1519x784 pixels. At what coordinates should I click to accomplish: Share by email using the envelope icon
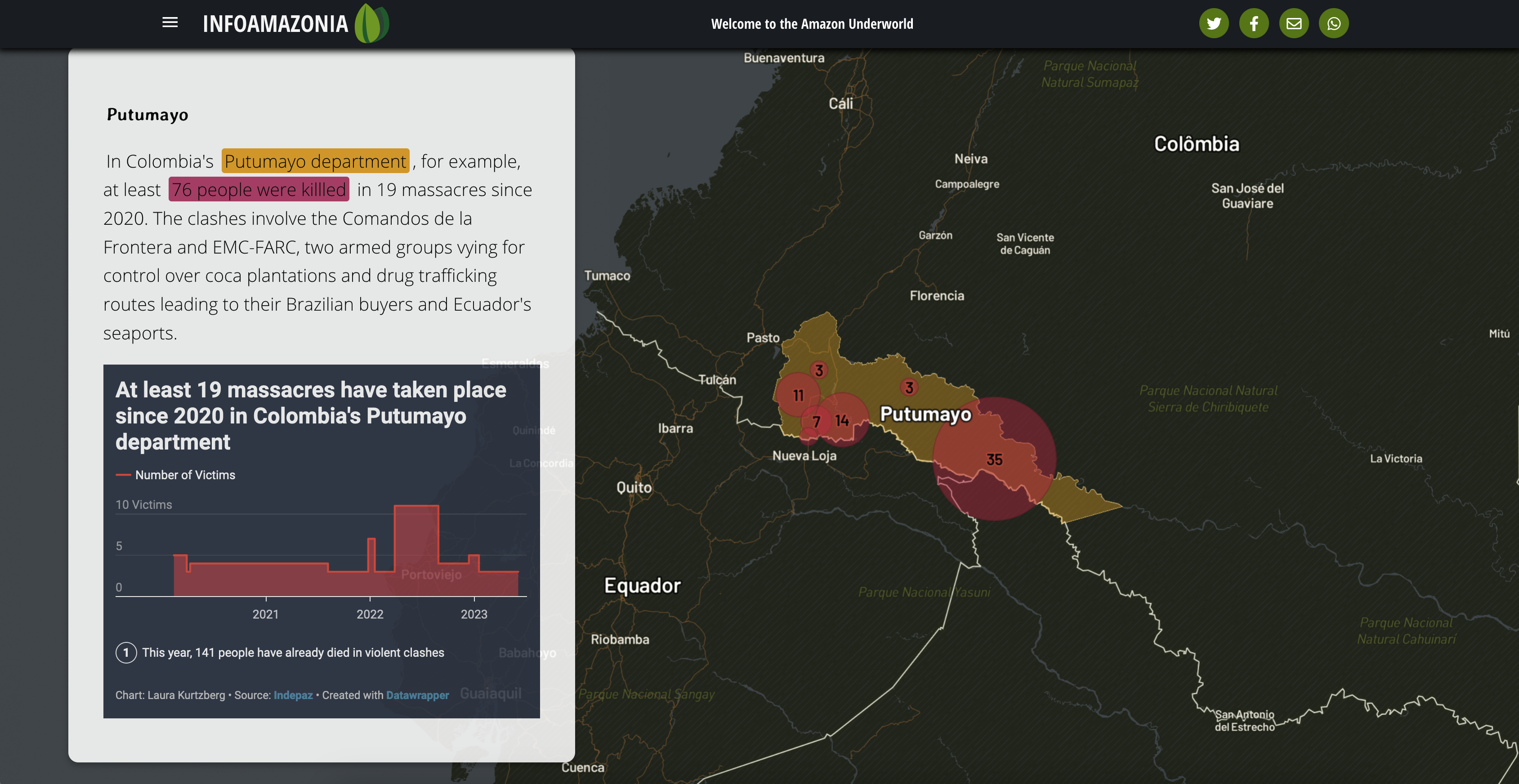[x=1294, y=23]
